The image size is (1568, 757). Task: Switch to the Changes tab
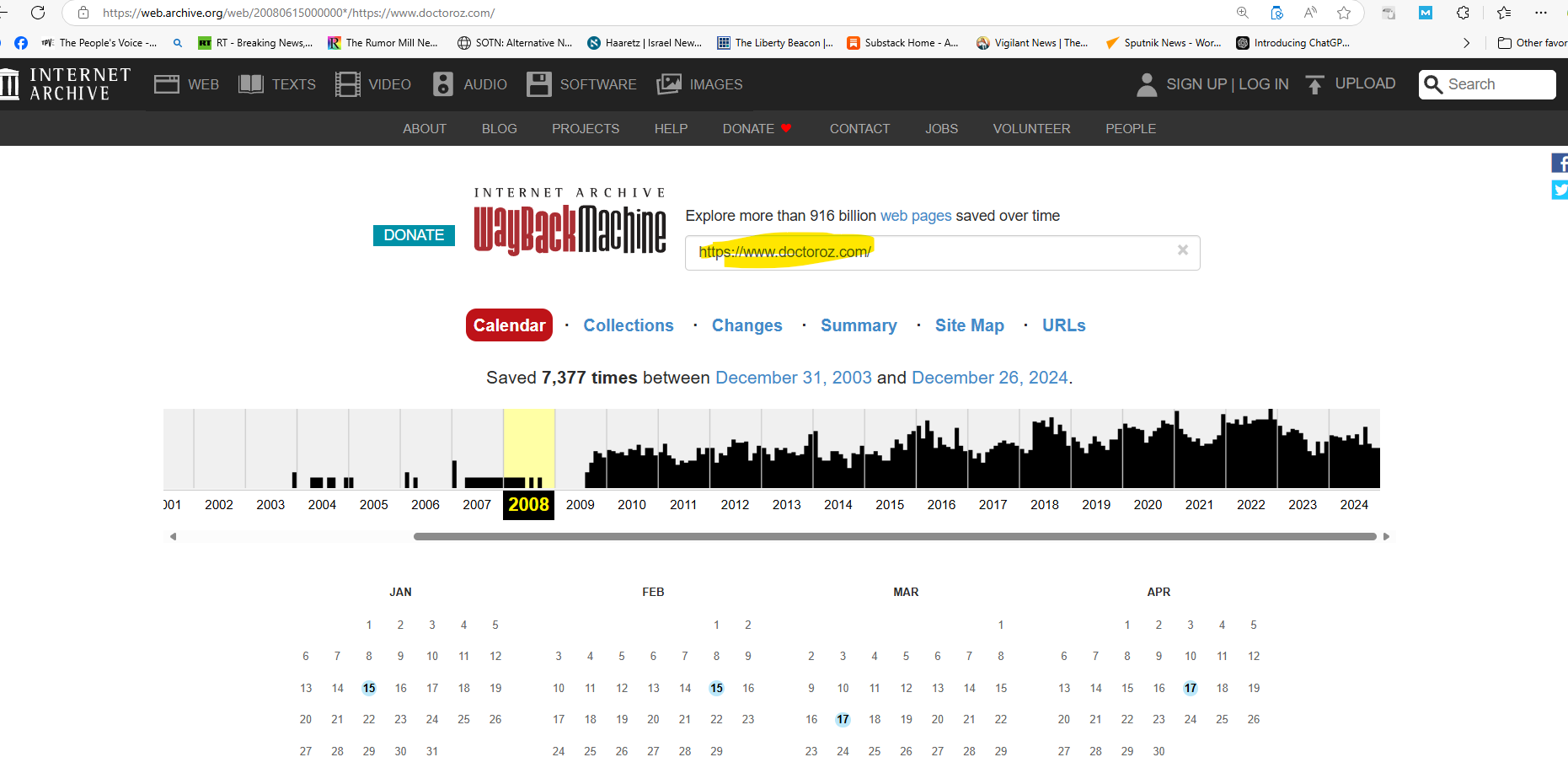pos(747,325)
